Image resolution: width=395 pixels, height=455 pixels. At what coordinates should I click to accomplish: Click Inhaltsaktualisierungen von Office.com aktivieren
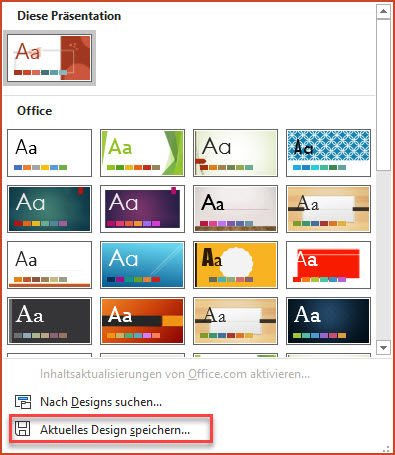[175, 374]
